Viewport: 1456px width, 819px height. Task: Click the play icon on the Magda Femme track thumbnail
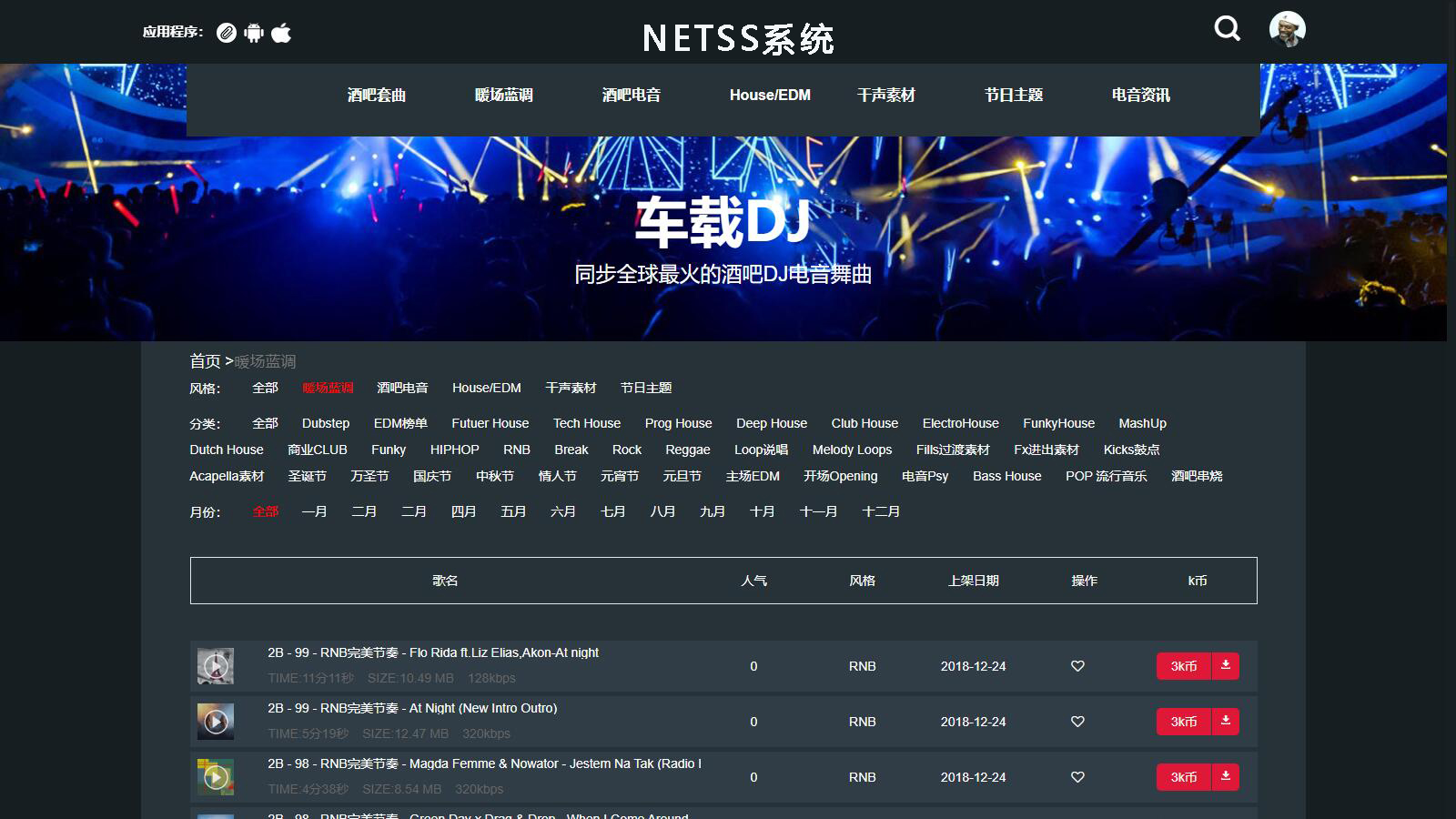pos(216,776)
